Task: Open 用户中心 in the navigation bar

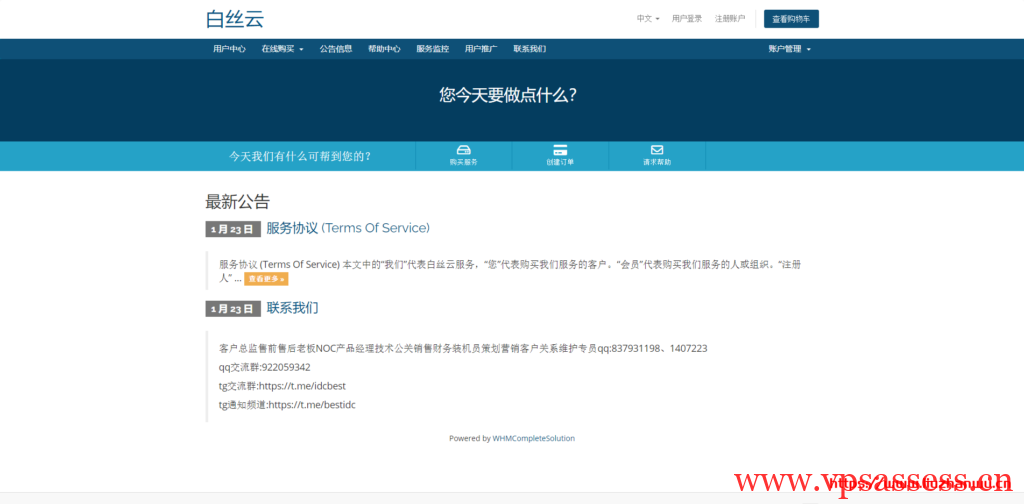Action: coord(229,49)
